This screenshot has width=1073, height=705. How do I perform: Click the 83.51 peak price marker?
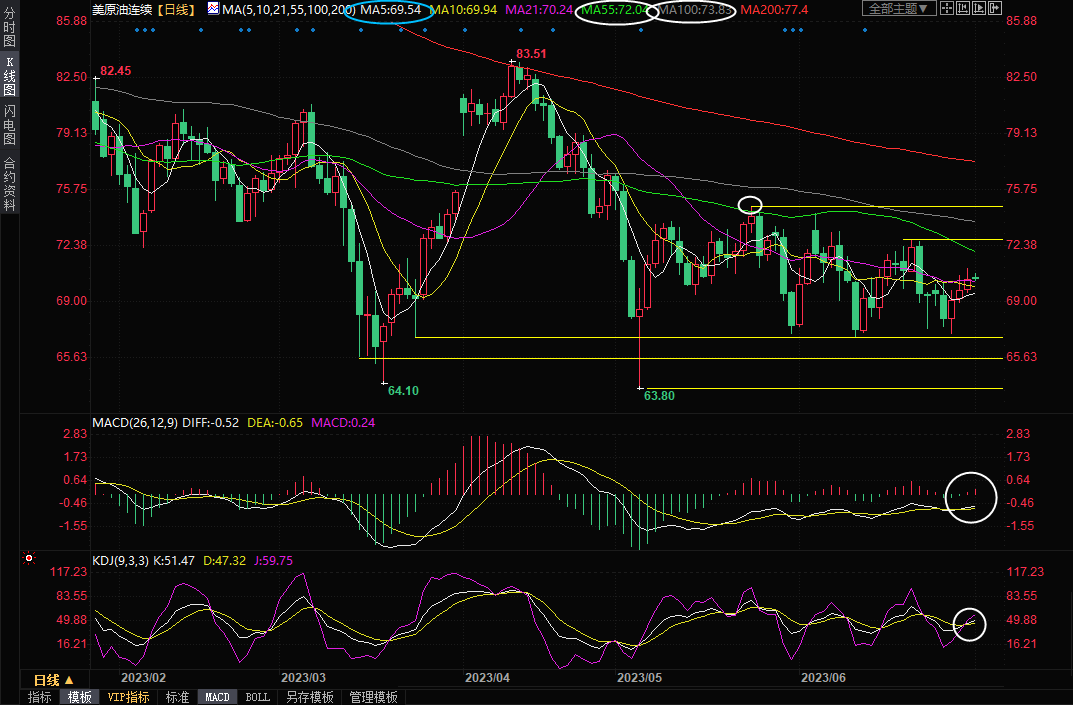tap(531, 53)
